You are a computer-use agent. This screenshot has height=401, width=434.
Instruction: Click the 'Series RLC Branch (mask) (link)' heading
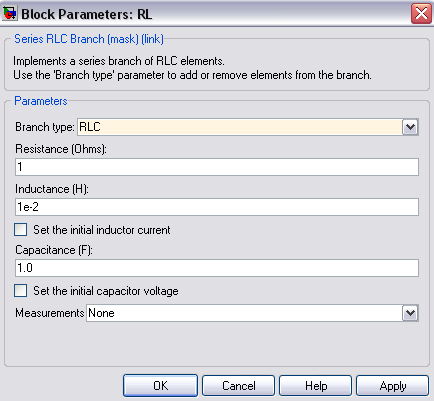point(89,39)
